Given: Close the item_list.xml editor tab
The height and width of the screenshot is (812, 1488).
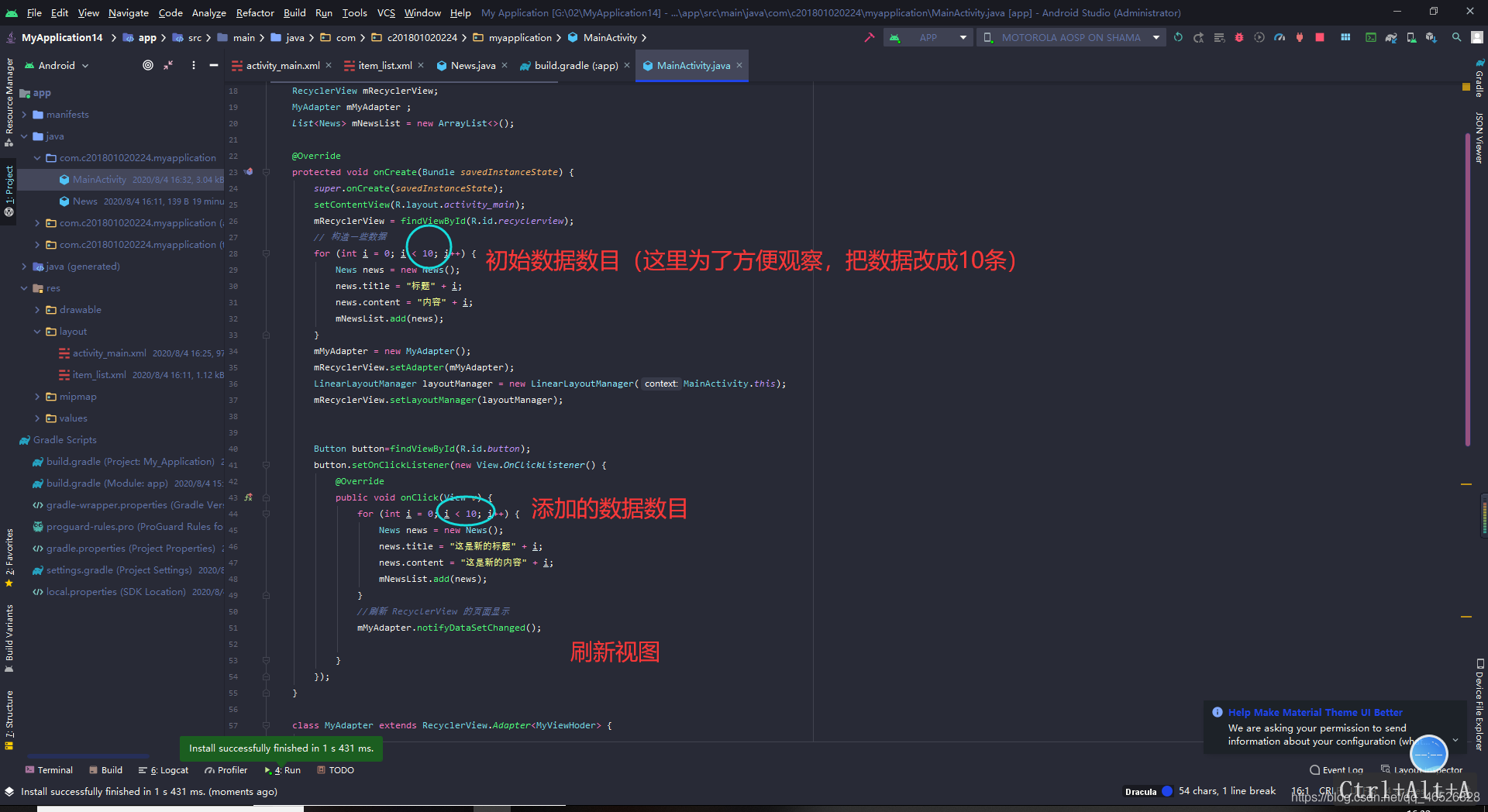Looking at the screenshot, I should pos(421,65).
